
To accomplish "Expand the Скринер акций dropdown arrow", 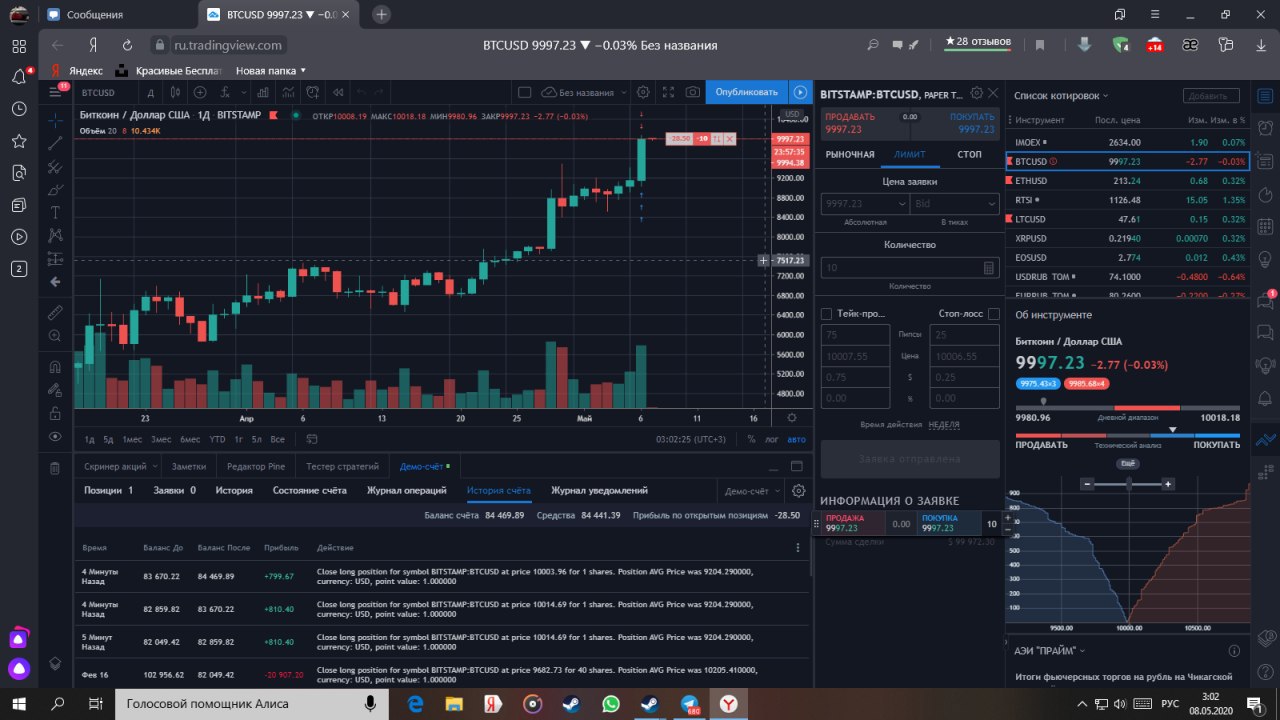I will pyautogui.click(x=155, y=466).
